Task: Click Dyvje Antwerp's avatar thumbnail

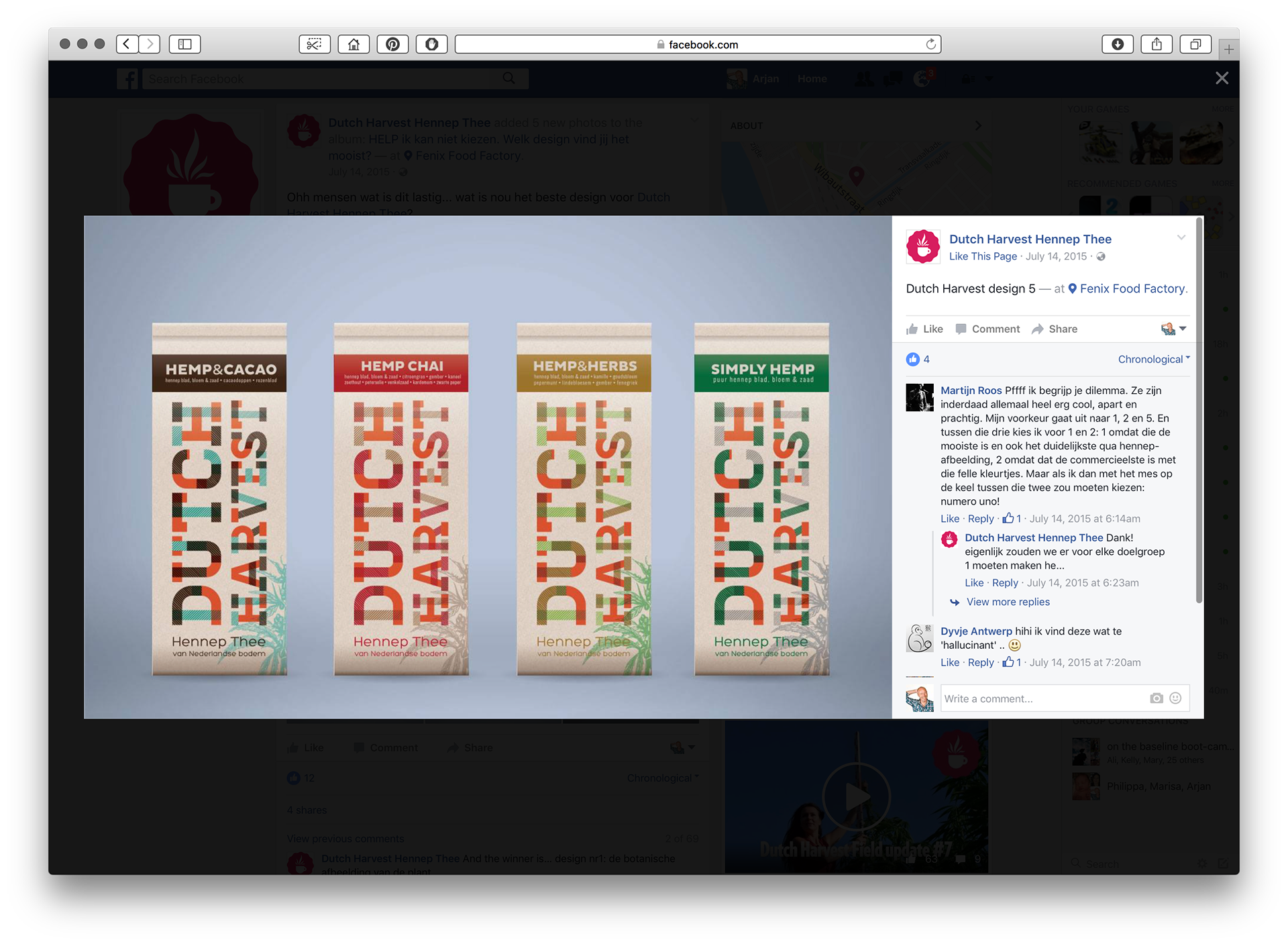Action: [920, 638]
